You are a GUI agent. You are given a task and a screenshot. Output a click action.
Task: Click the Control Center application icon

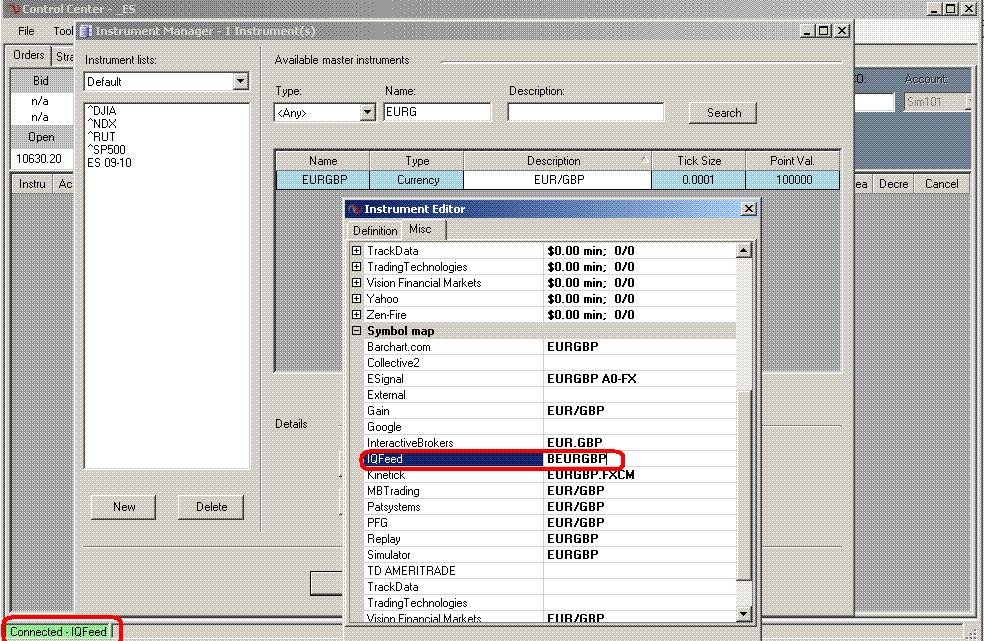tap(15, 9)
